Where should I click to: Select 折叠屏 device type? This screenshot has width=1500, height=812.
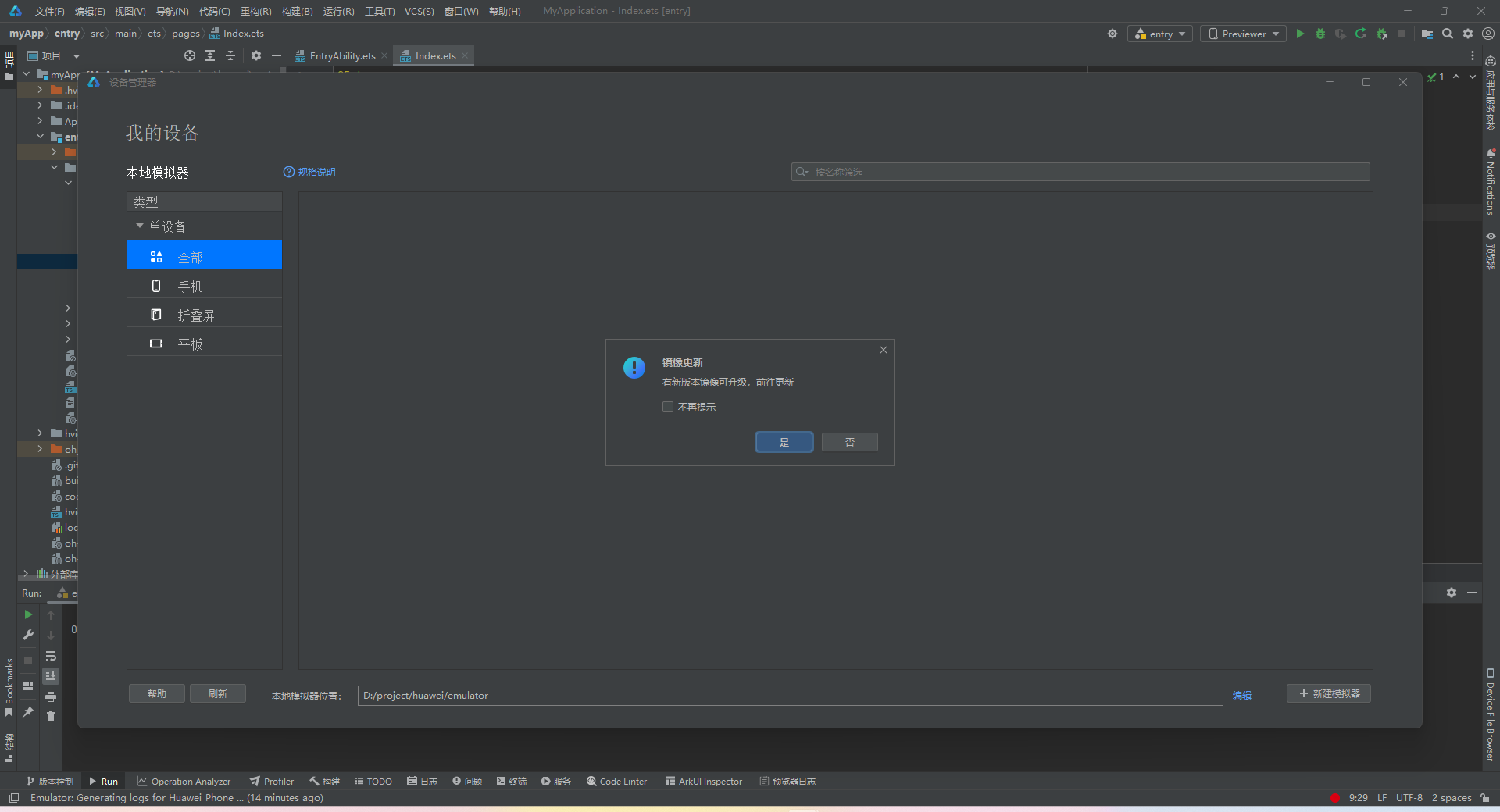(x=205, y=315)
